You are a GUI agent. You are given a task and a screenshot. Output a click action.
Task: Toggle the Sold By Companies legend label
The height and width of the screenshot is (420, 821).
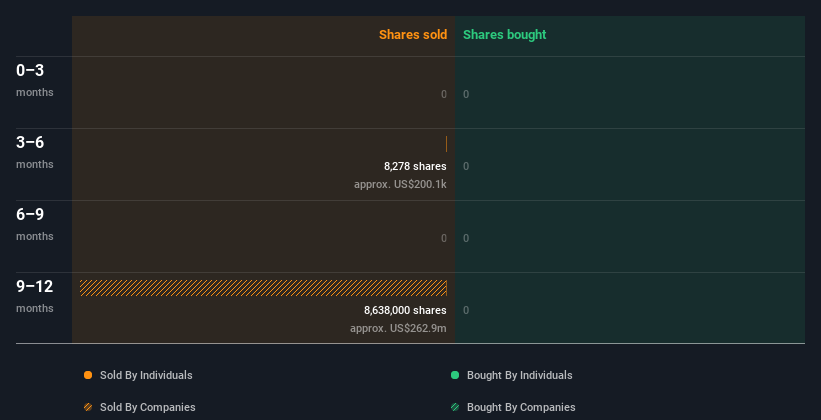click(147, 407)
